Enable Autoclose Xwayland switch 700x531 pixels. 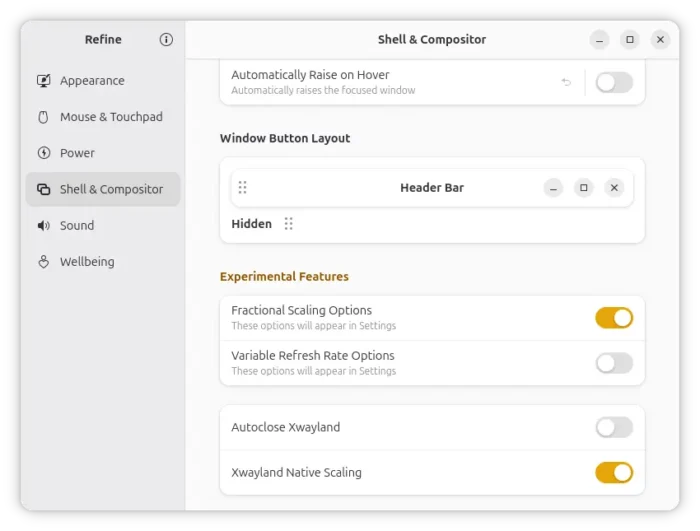[614, 428]
